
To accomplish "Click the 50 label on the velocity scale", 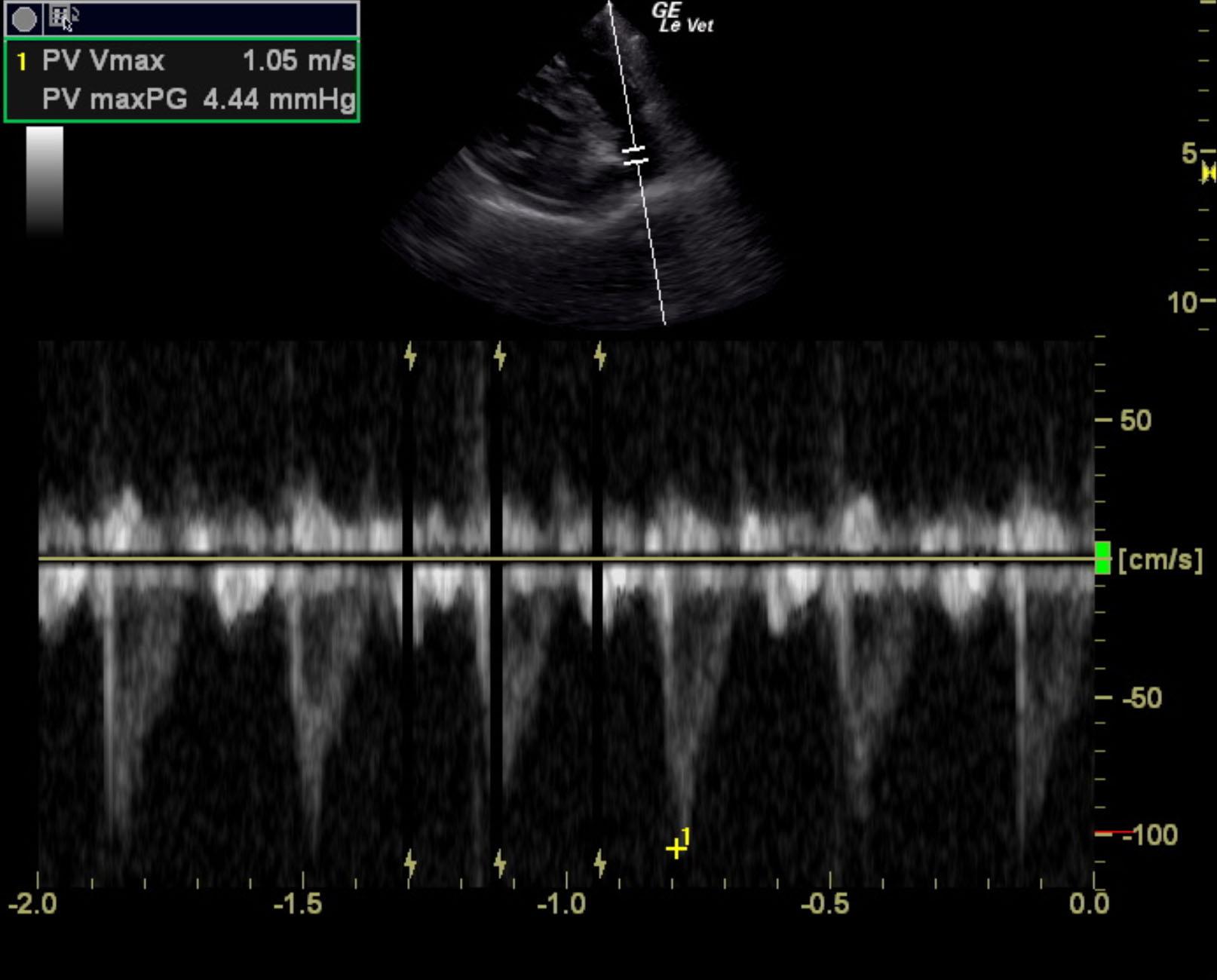I will pos(1136,420).
